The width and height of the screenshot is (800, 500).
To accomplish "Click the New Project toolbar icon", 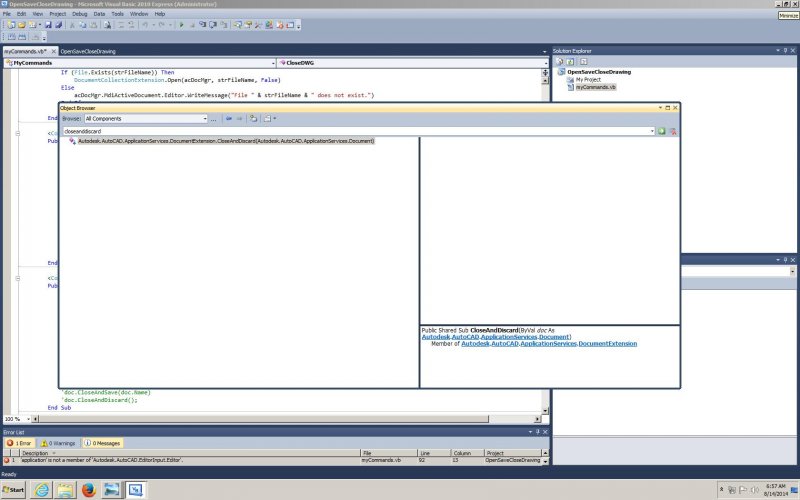I will 11,24.
